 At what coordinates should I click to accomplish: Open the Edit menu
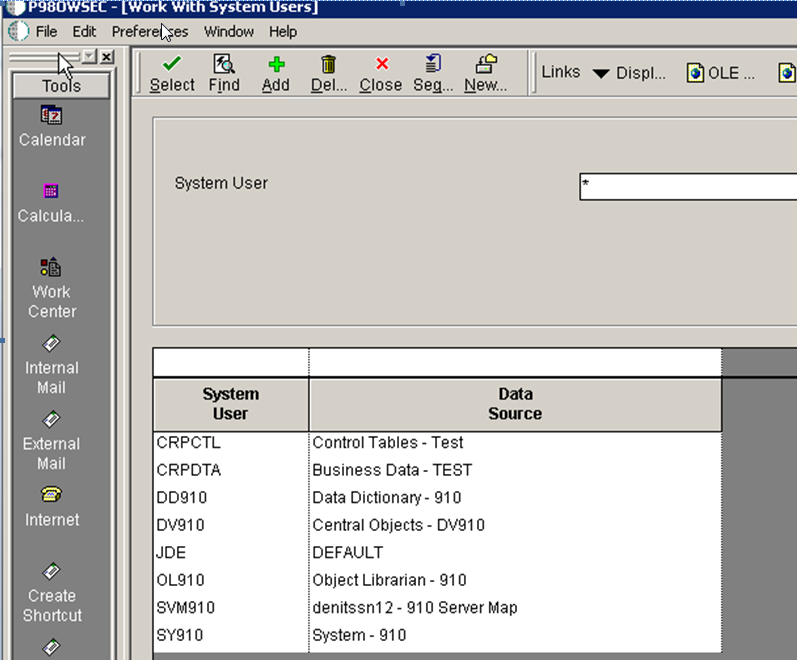pyautogui.click(x=84, y=32)
